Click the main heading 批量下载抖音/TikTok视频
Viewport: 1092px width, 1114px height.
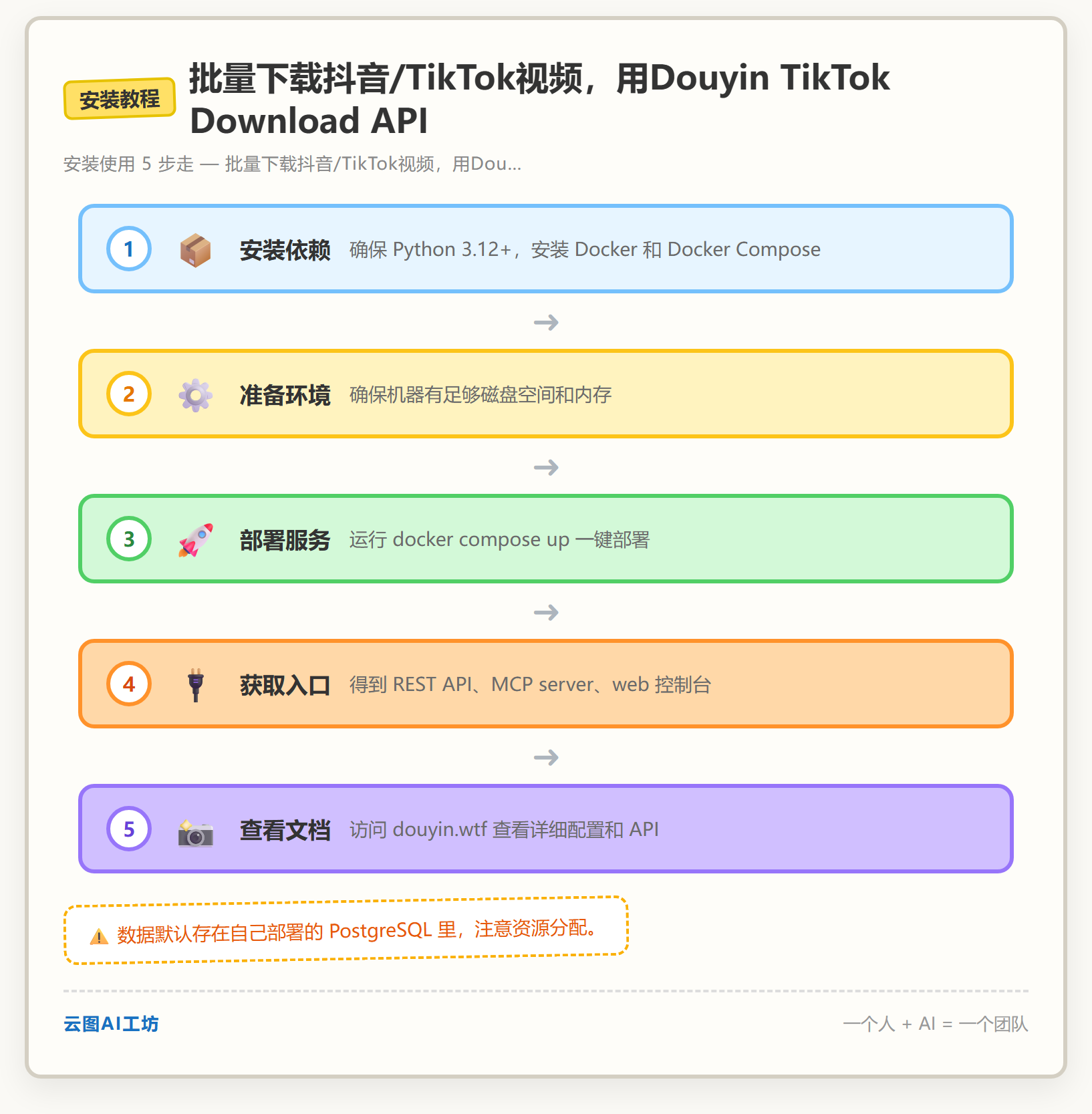[x=540, y=99]
